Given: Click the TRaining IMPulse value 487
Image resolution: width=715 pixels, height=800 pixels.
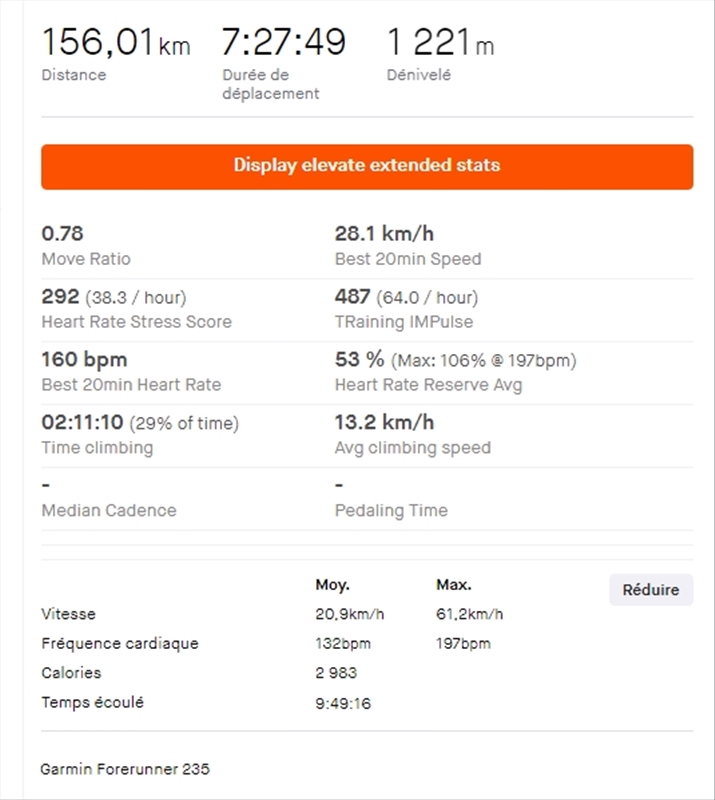Looking at the screenshot, I should coord(350,297).
